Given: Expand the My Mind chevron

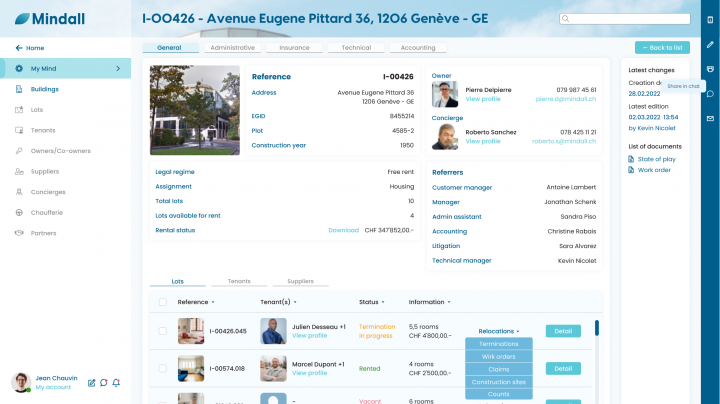Looking at the screenshot, I should click(x=118, y=68).
